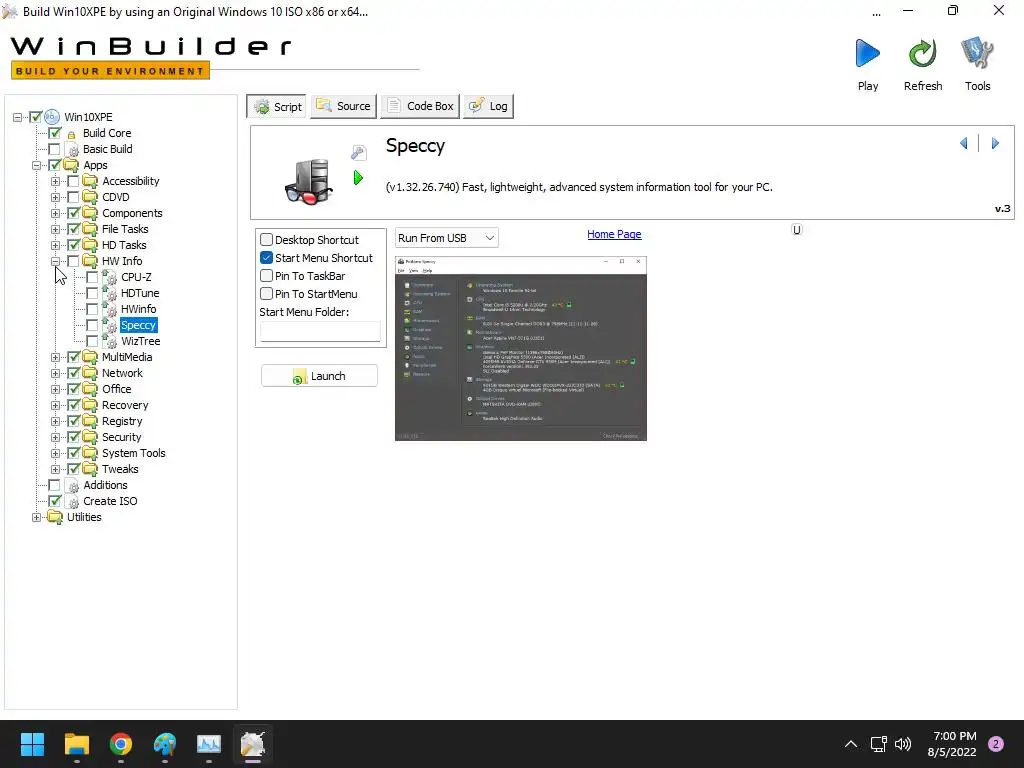This screenshot has height=768, width=1024.
Task: Click the Start Menu Folder input field
Action: click(x=320, y=331)
